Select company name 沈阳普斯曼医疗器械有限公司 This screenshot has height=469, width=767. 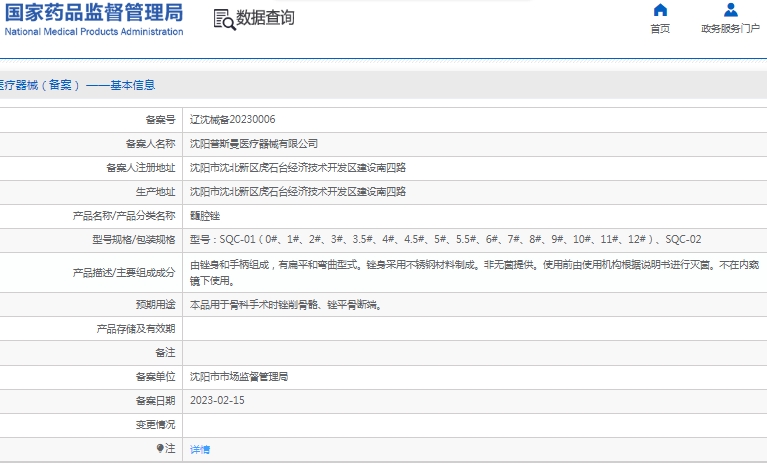point(254,144)
